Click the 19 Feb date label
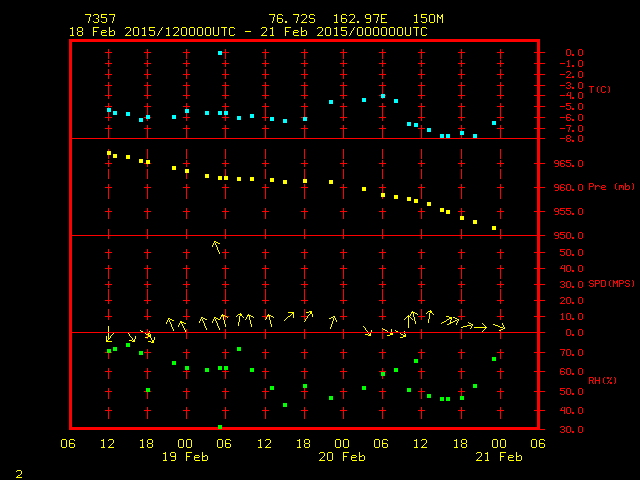The image size is (640, 480). 186,456
